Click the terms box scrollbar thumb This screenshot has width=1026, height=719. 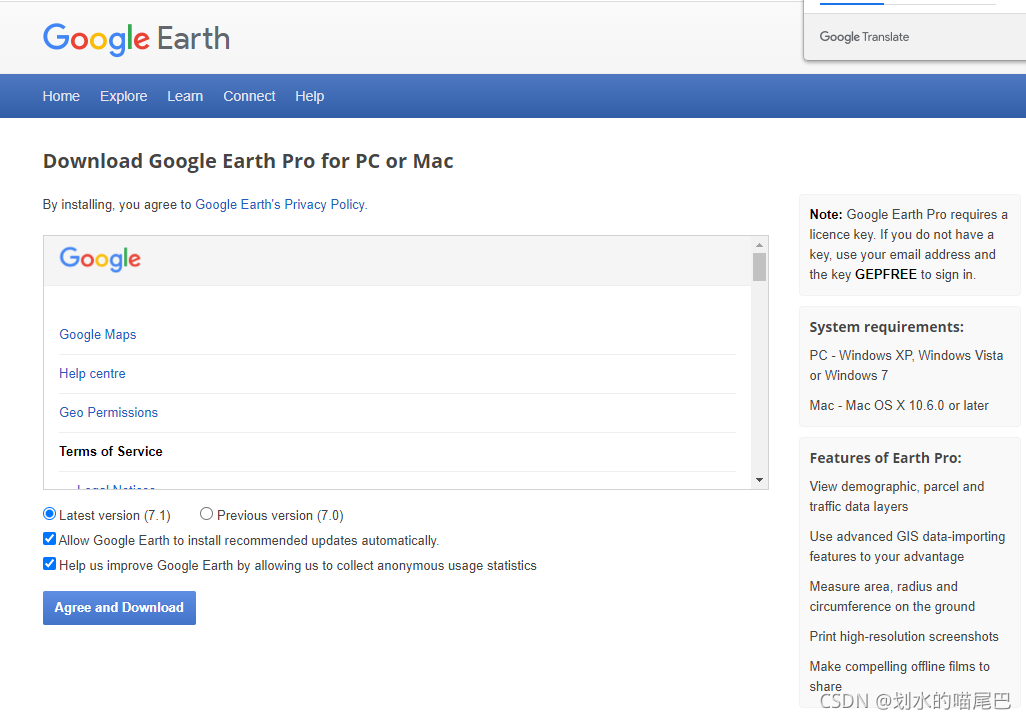click(x=759, y=267)
